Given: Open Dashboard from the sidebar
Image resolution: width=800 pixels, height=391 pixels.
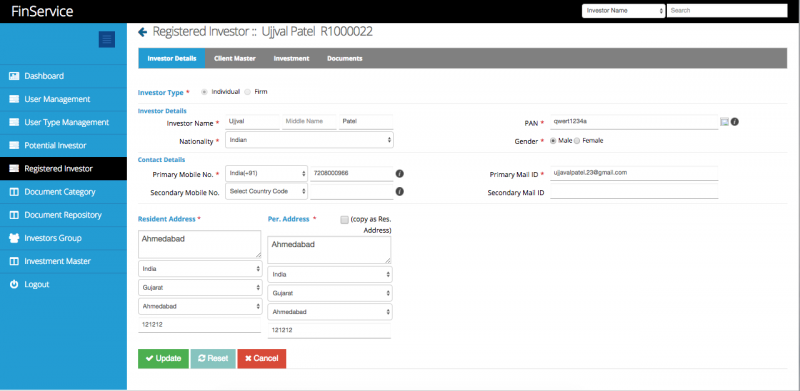Looking at the screenshot, I should 63,76.
